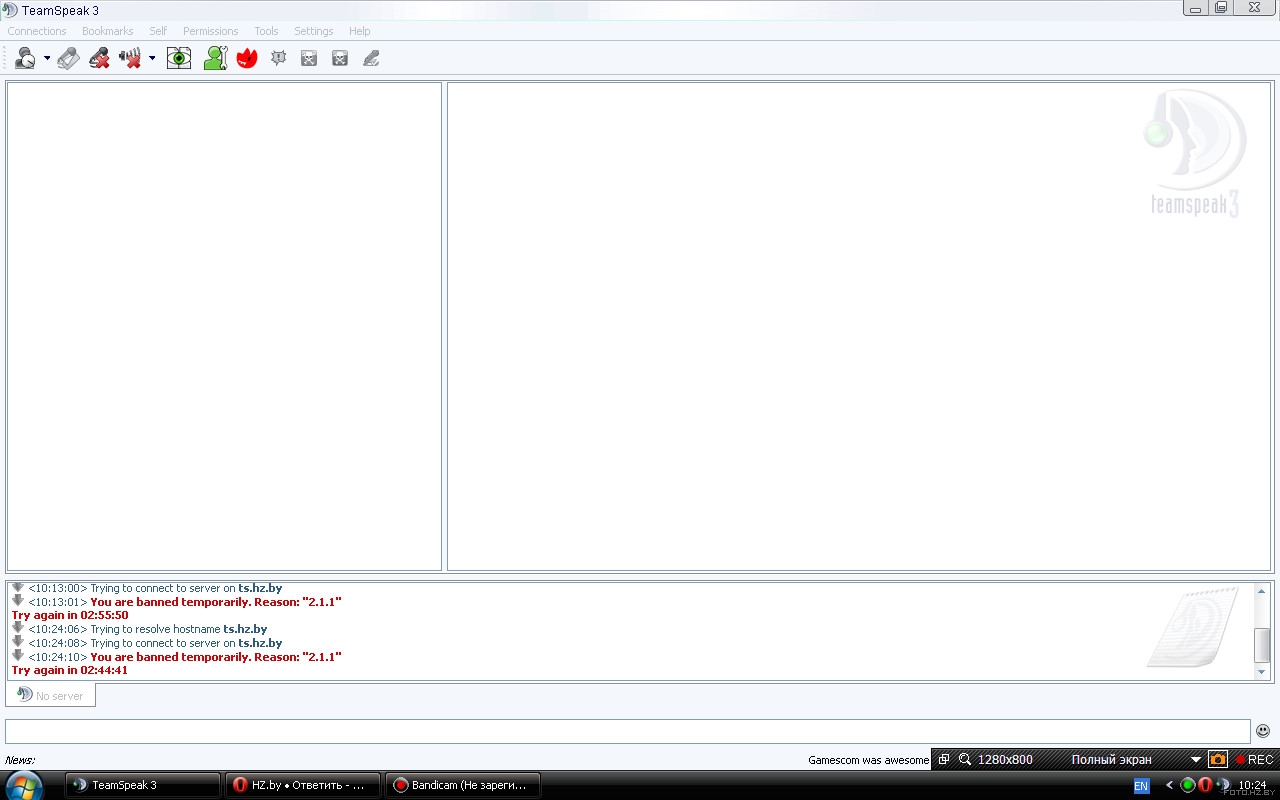Screen dimensions: 1280x800
Task: Toggle the Mute Microphone toolbar icon
Action: pos(99,59)
